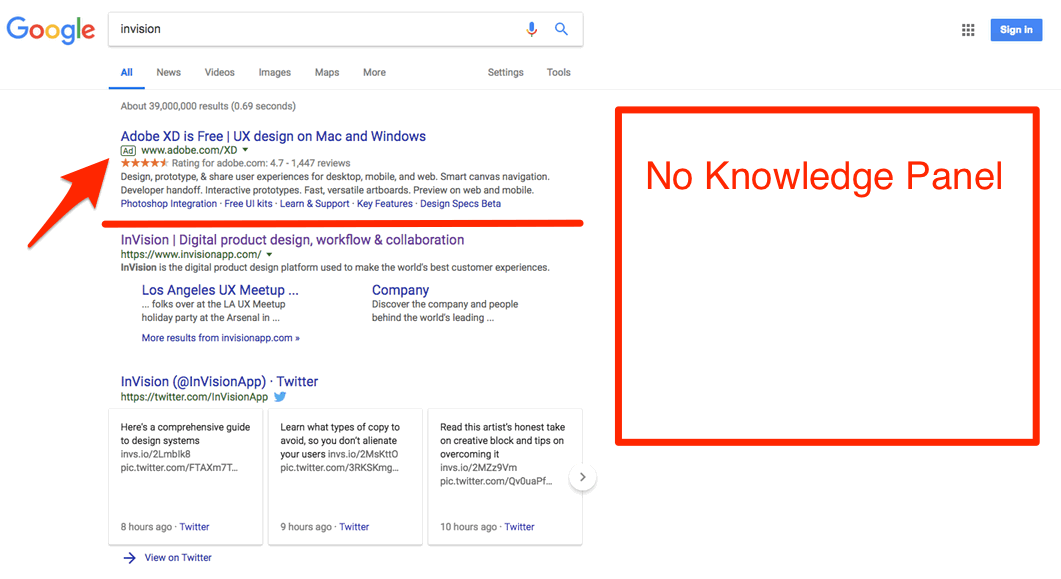
Task: Click the https://www.invisionapp.com/ URL text
Action: click(x=191, y=254)
